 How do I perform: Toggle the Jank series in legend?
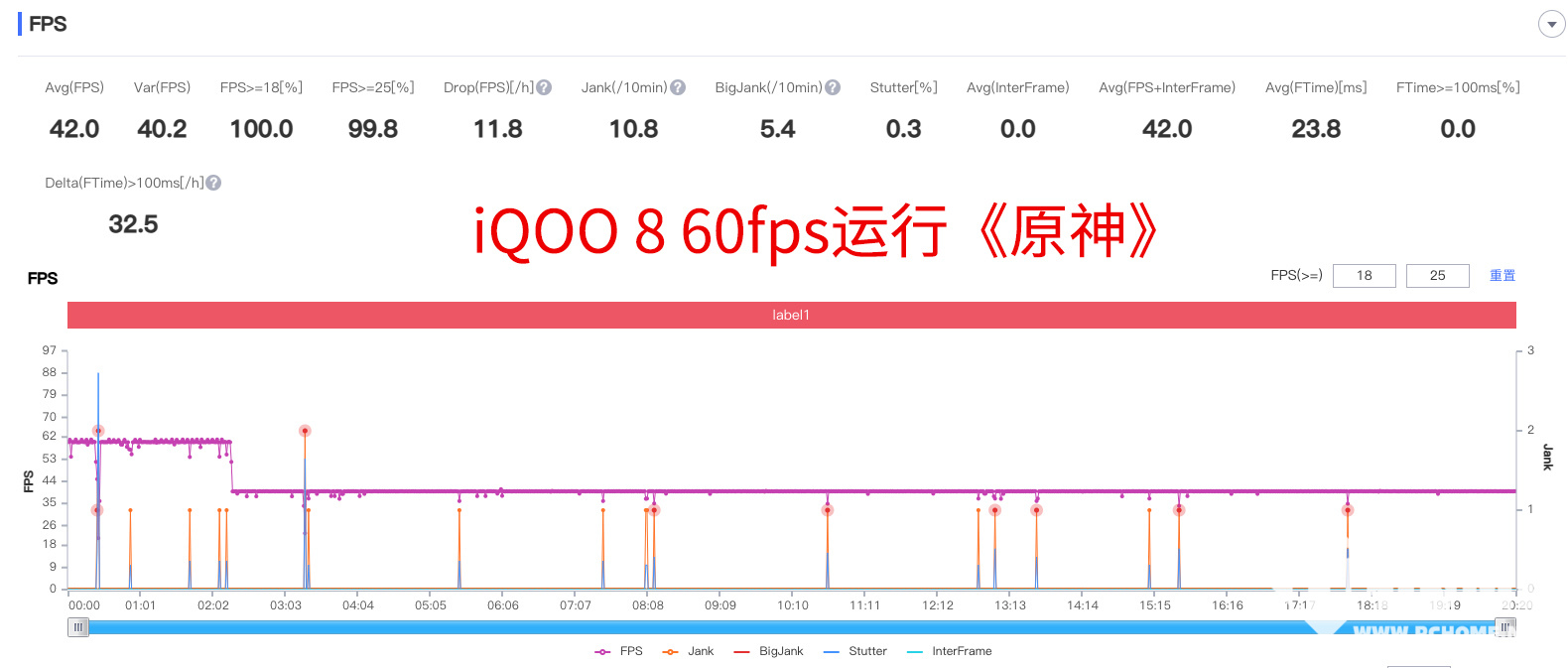(x=688, y=651)
